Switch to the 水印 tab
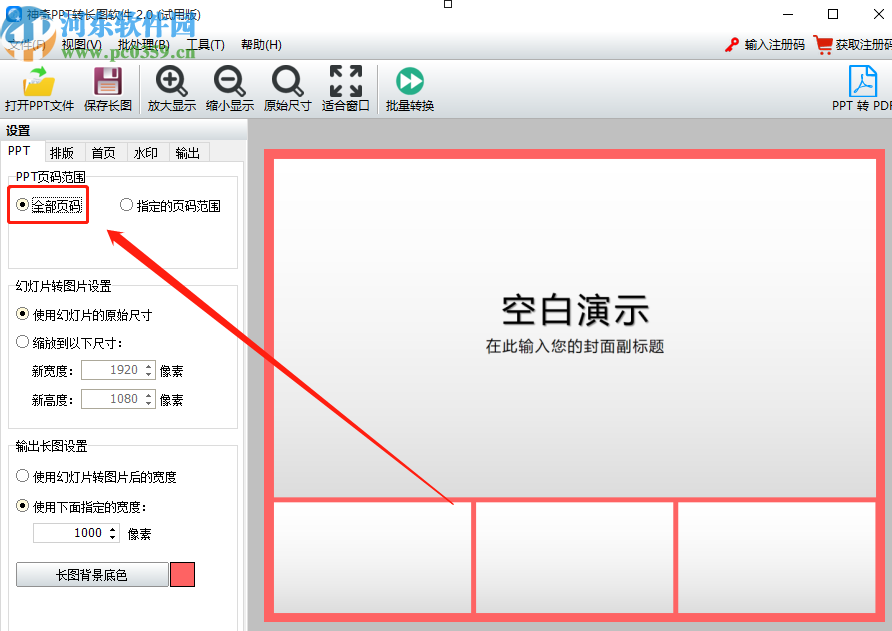This screenshot has height=631, width=892. 146,152
